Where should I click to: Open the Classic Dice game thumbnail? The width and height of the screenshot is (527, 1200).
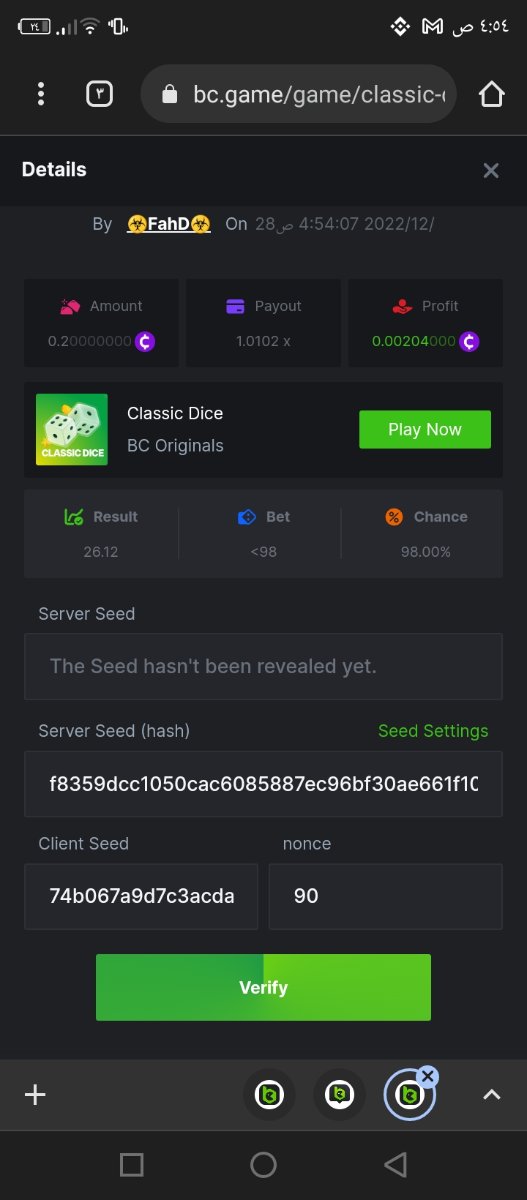72,429
